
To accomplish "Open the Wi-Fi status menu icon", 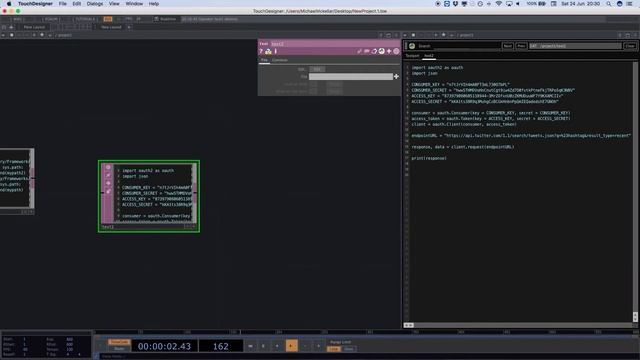I will 498,4.
